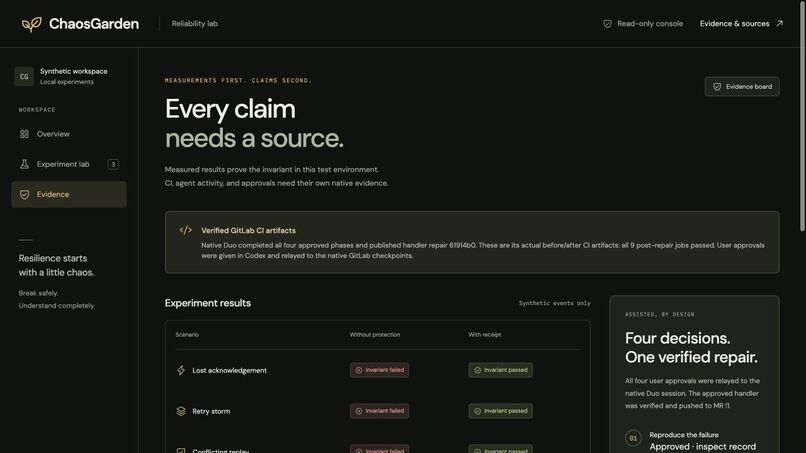Click the external arrow beside Evidence & sources

click(779, 23)
